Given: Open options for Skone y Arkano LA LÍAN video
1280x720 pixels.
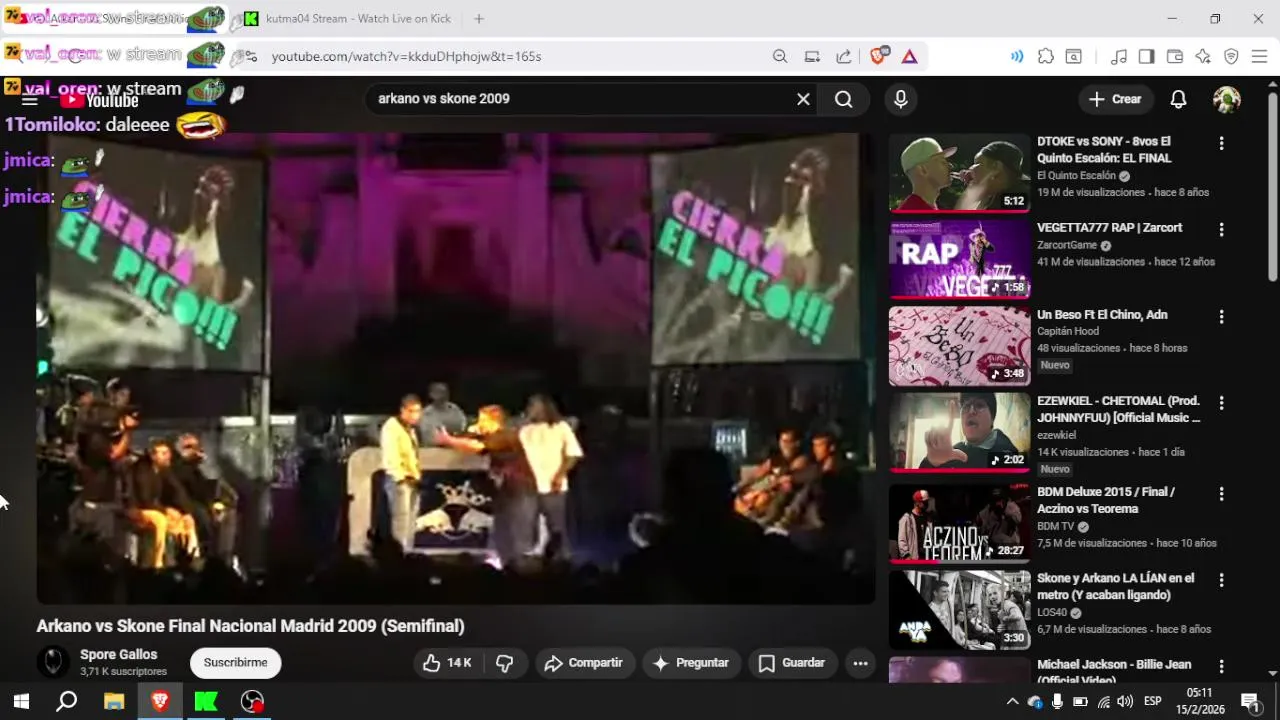Looking at the screenshot, I should click(1221, 580).
